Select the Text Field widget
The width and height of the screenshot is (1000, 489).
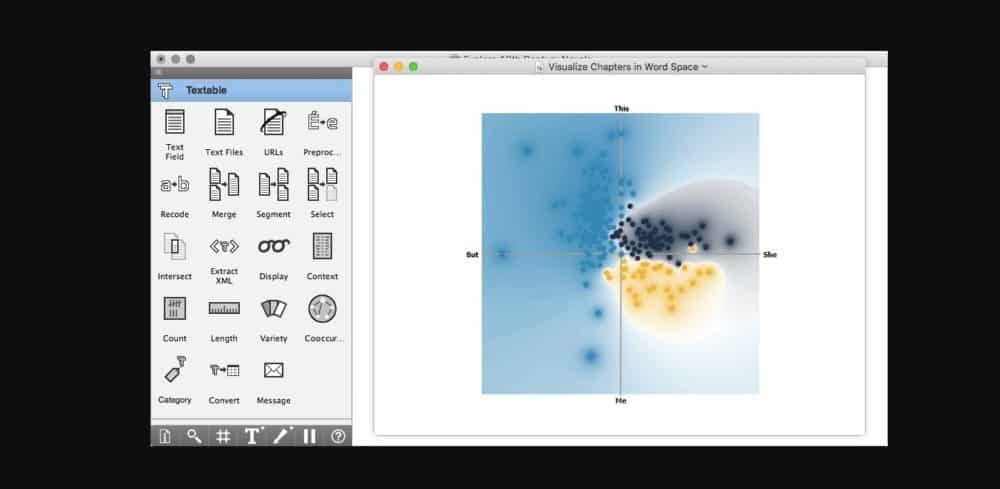click(175, 123)
